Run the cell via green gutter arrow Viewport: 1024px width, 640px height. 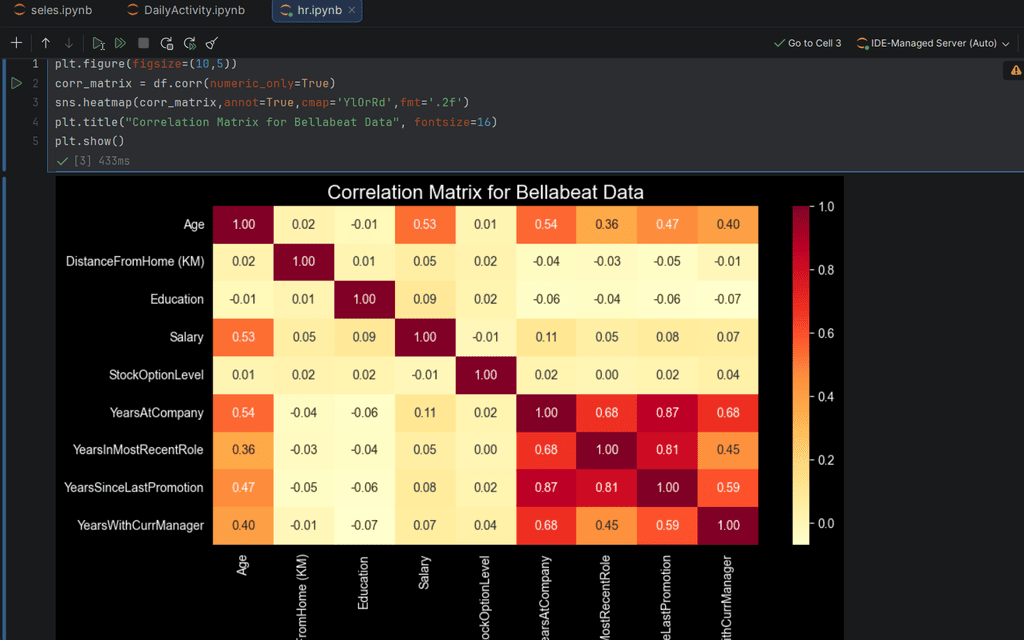pyautogui.click(x=16, y=83)
